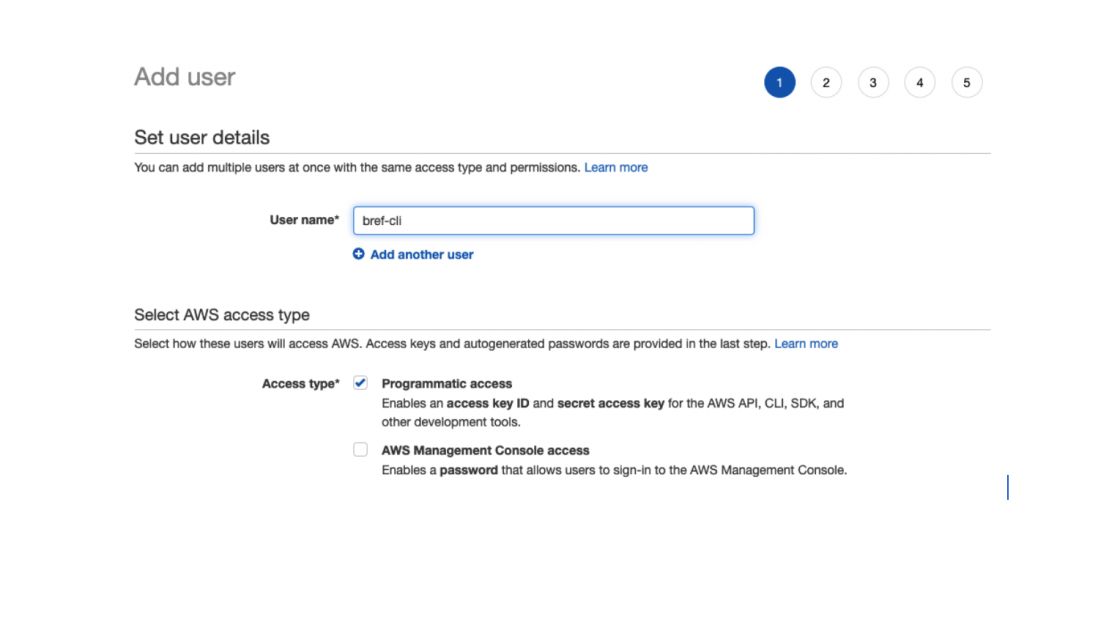
Task: Click the plus icon beside Add another user
Action: click(x=359, y=254)
